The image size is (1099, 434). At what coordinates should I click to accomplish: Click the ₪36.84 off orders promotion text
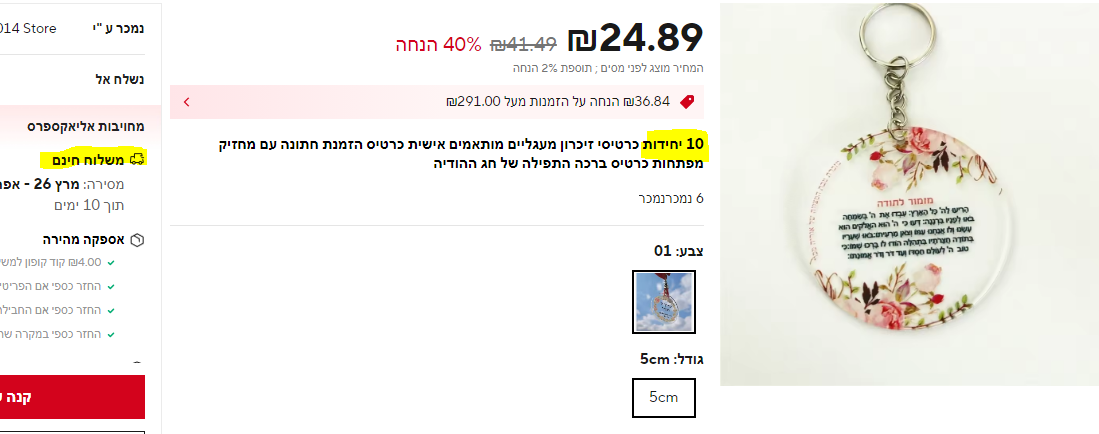[558, 102]
